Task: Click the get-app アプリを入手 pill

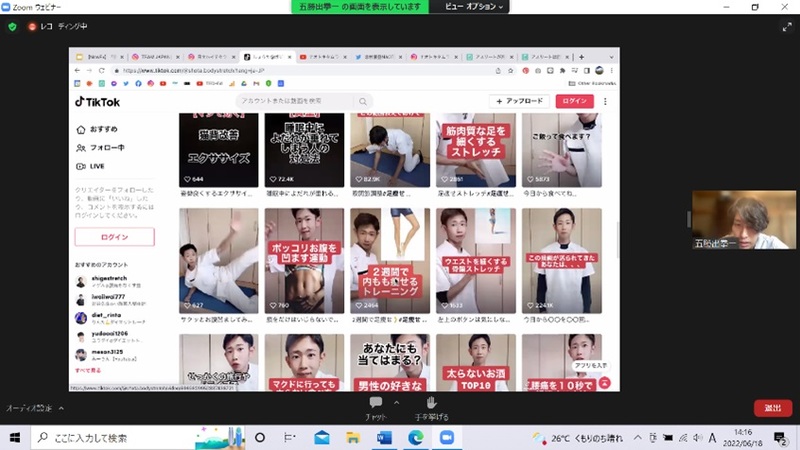Action: click(591, 366)
